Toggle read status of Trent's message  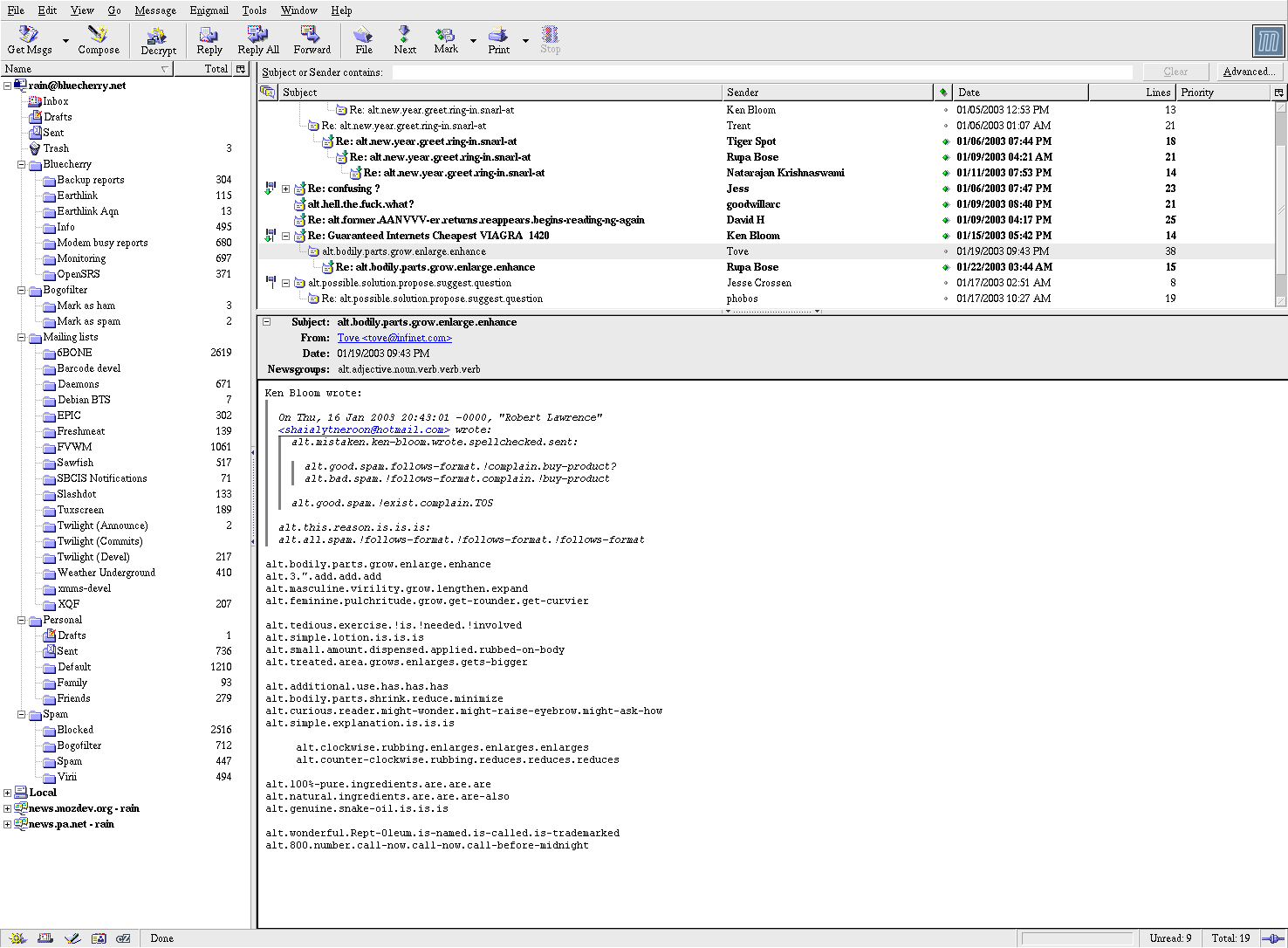tap(945, 126)
